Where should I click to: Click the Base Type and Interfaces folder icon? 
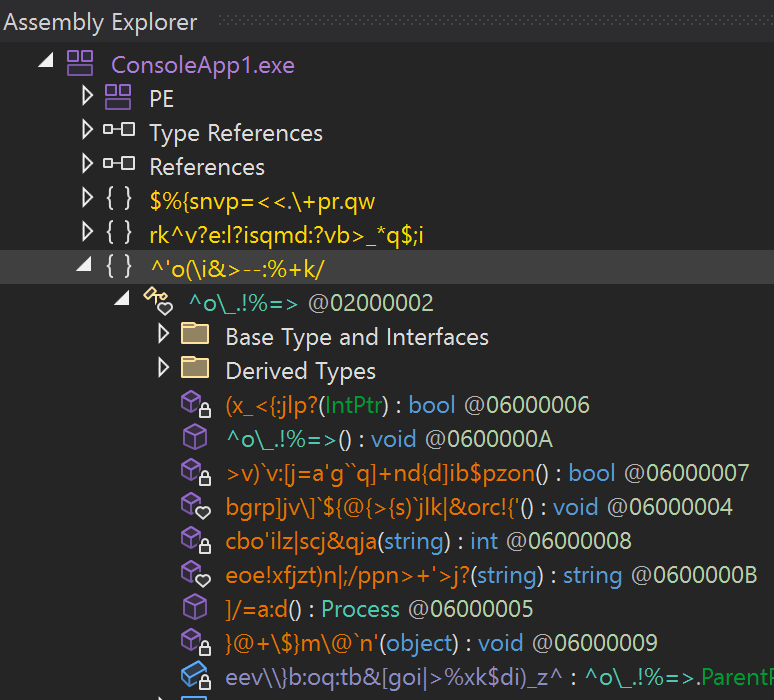point(194,336)
